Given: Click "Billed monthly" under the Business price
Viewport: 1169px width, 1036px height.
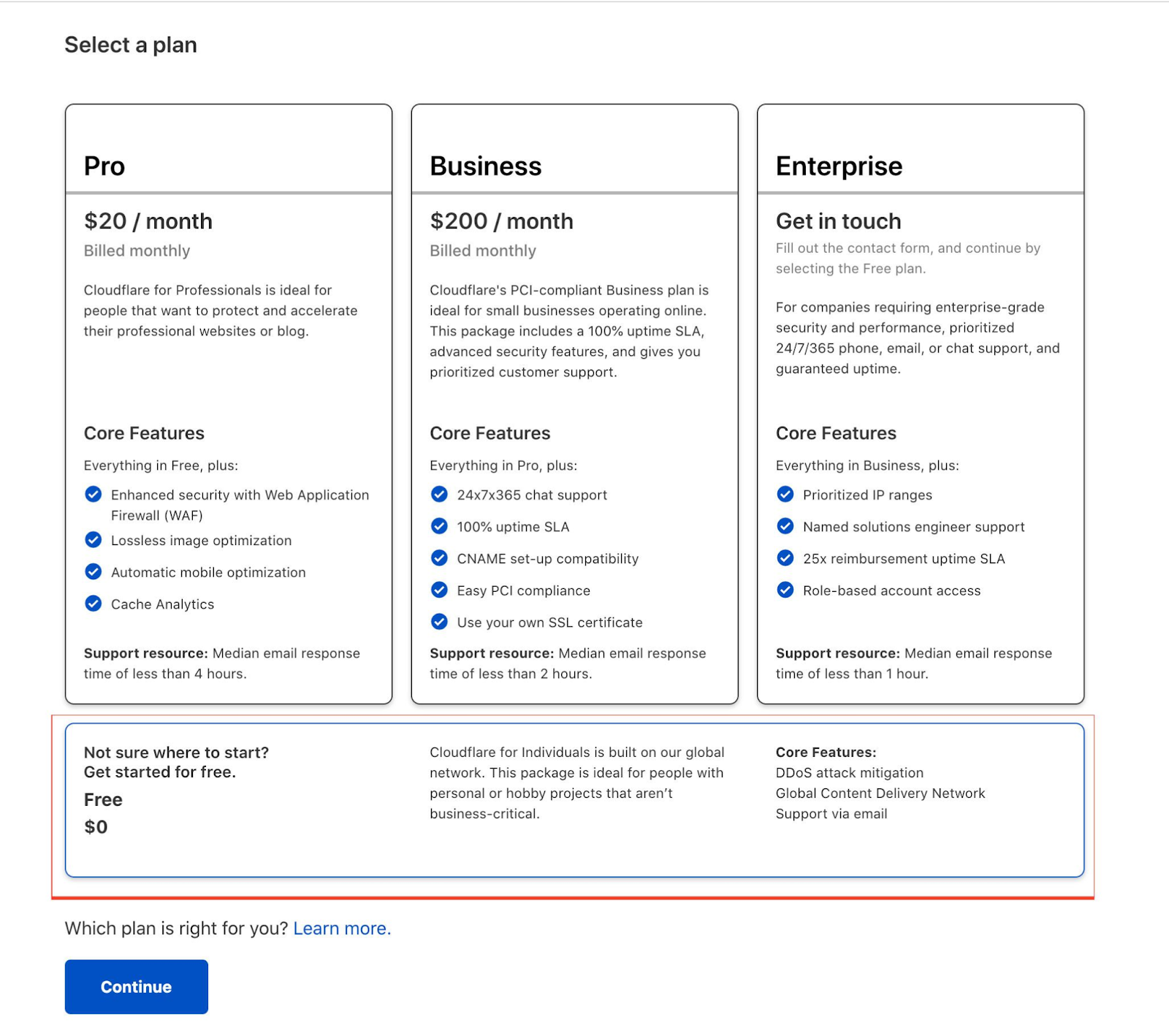Looking at the screenshot, I should click(x=483, y=251).
